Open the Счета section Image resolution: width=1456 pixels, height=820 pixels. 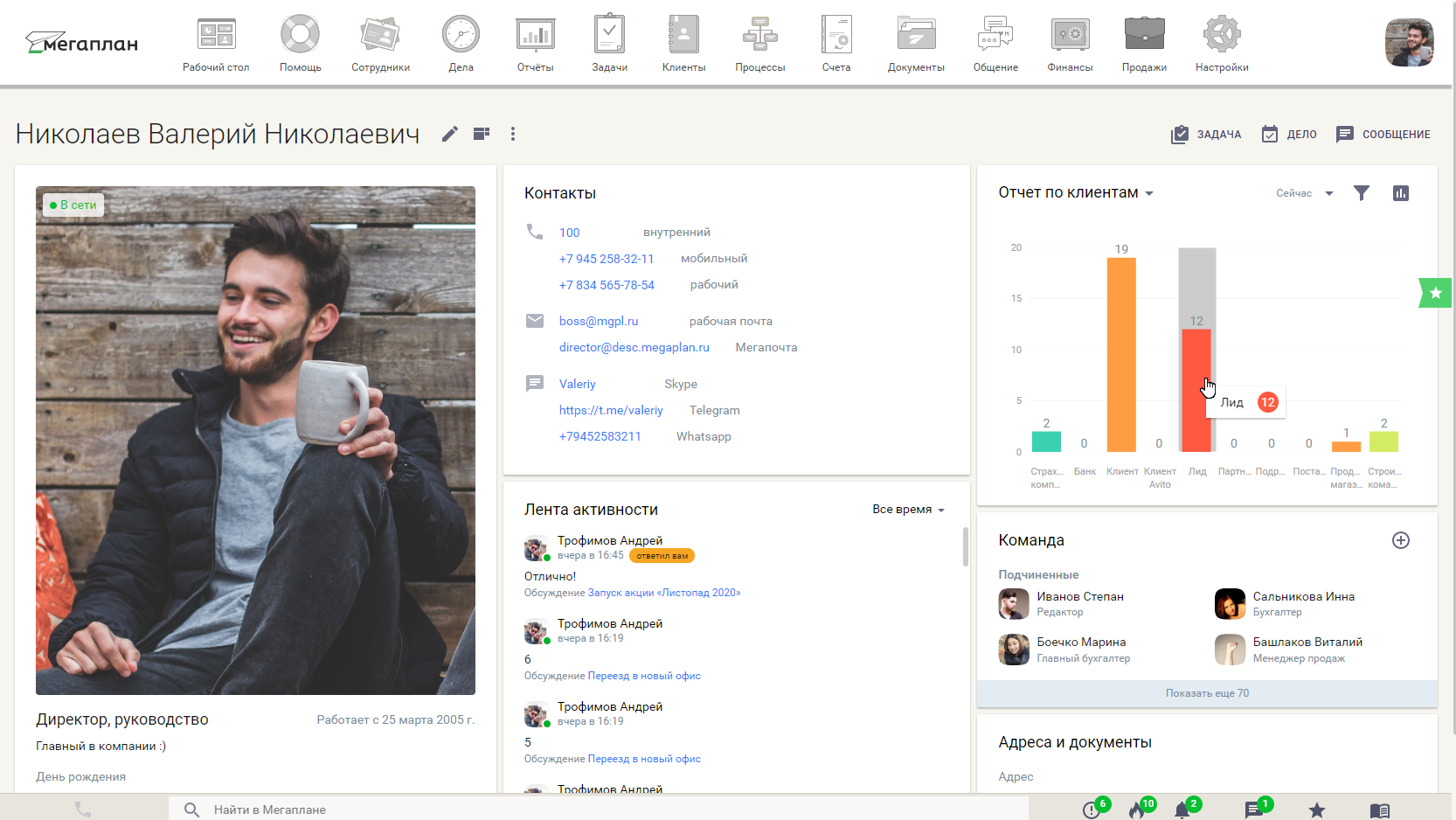836,44
